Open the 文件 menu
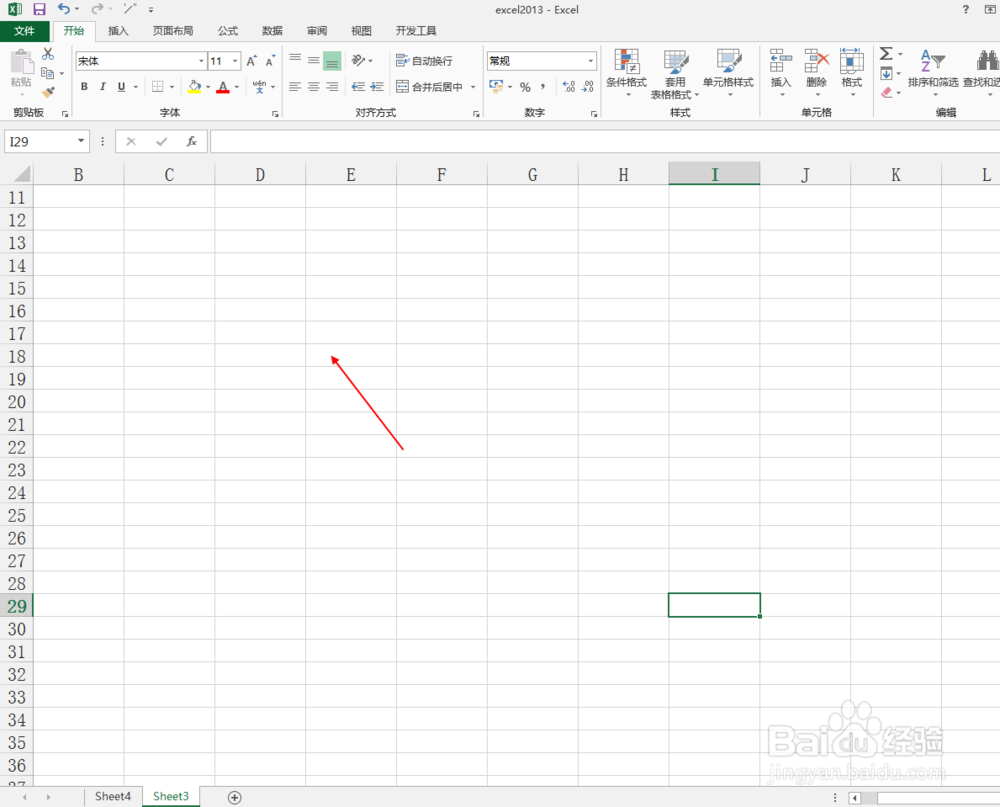The width and height of the screenshot is (1000, 807). 26,30
